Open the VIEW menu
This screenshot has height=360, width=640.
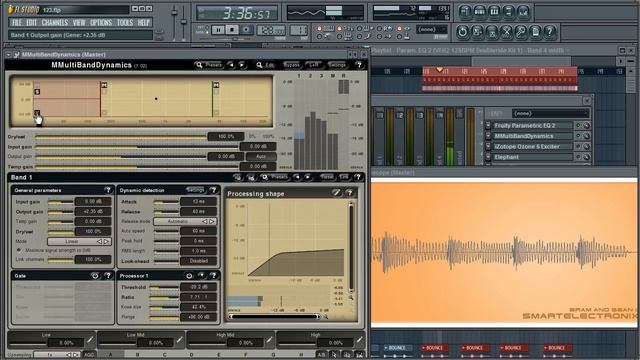click(x=79, y=22)
